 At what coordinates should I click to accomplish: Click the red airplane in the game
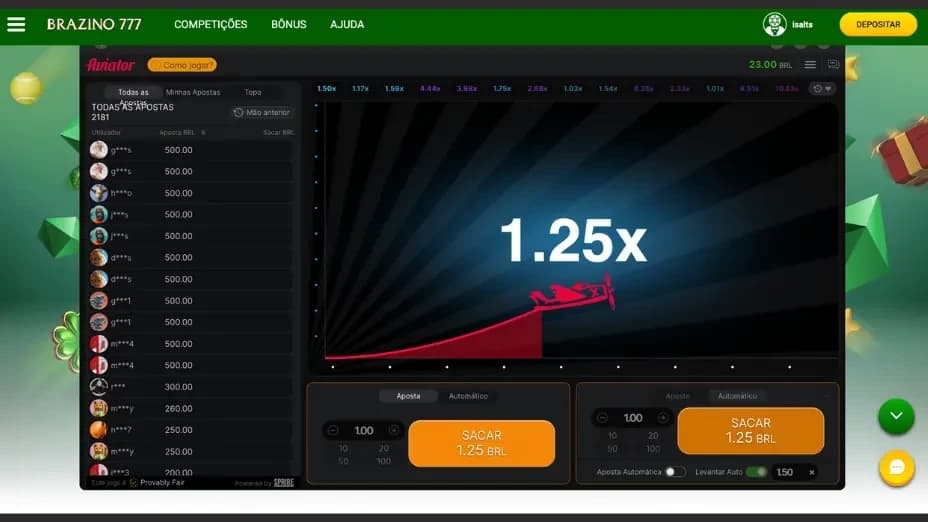click(x=573, y=292)
